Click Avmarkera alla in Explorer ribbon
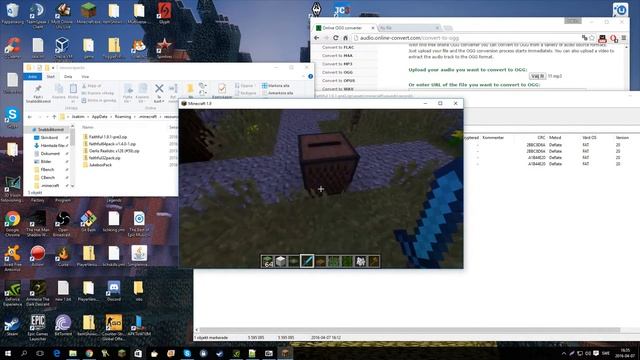The width and height of the screenshot is (640, 360). click(x=277, y=93)
